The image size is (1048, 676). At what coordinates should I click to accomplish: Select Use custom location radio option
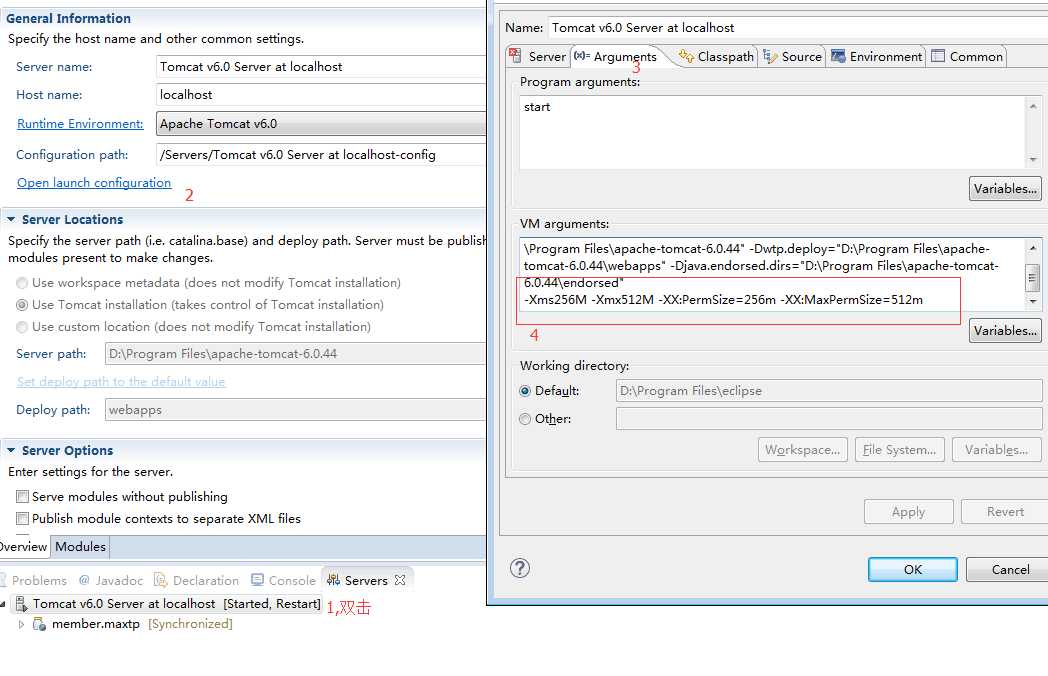(x=22, y=327)
